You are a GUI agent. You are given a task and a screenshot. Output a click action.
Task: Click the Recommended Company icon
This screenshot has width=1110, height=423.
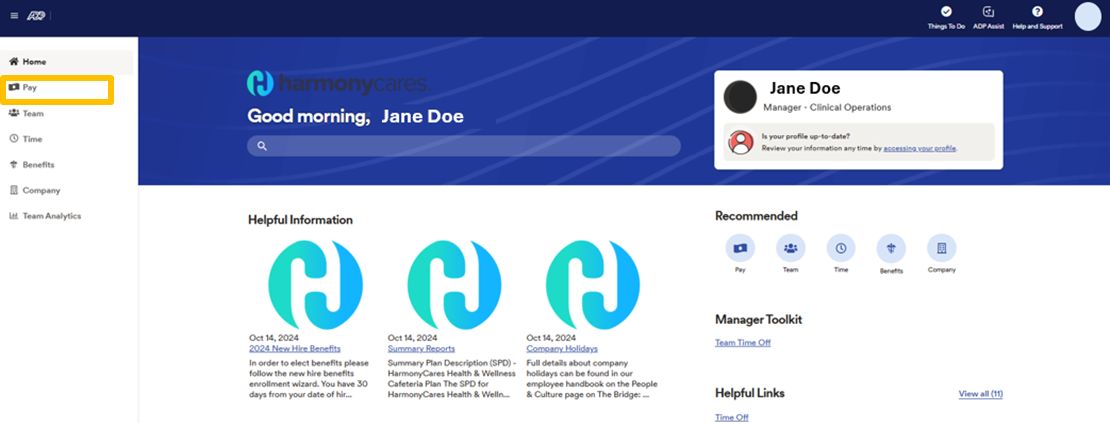click(941, 248)
